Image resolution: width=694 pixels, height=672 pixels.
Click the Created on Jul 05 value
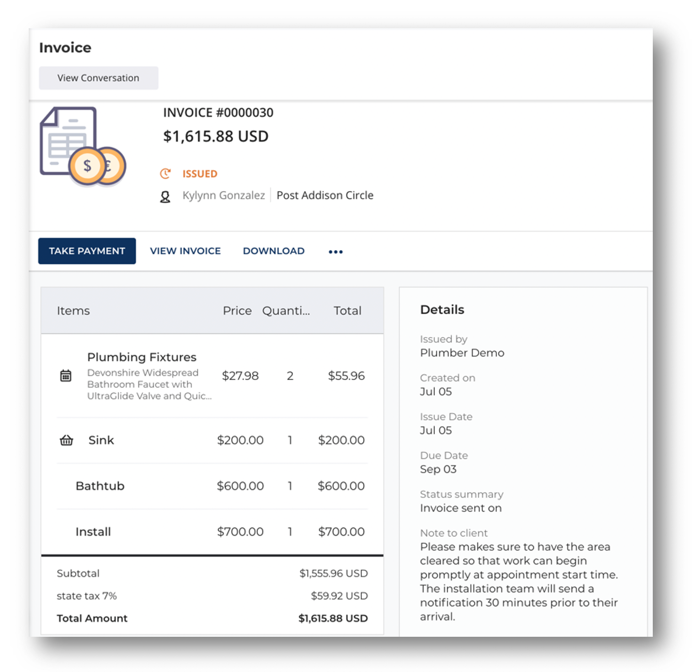coord(436,392)
